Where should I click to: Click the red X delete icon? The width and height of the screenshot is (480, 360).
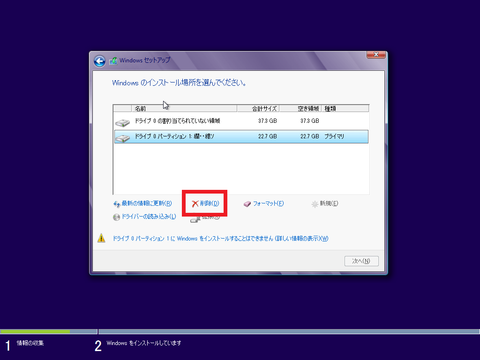coord(195,203)
